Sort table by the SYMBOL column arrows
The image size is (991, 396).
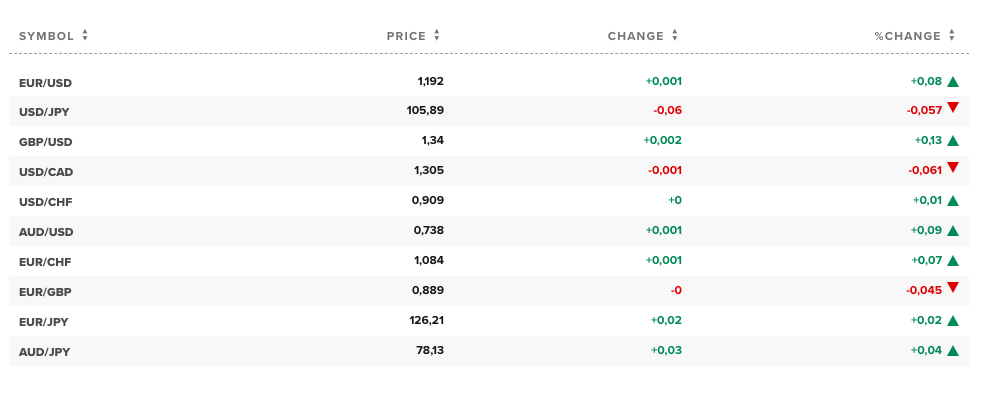(85, 36)
